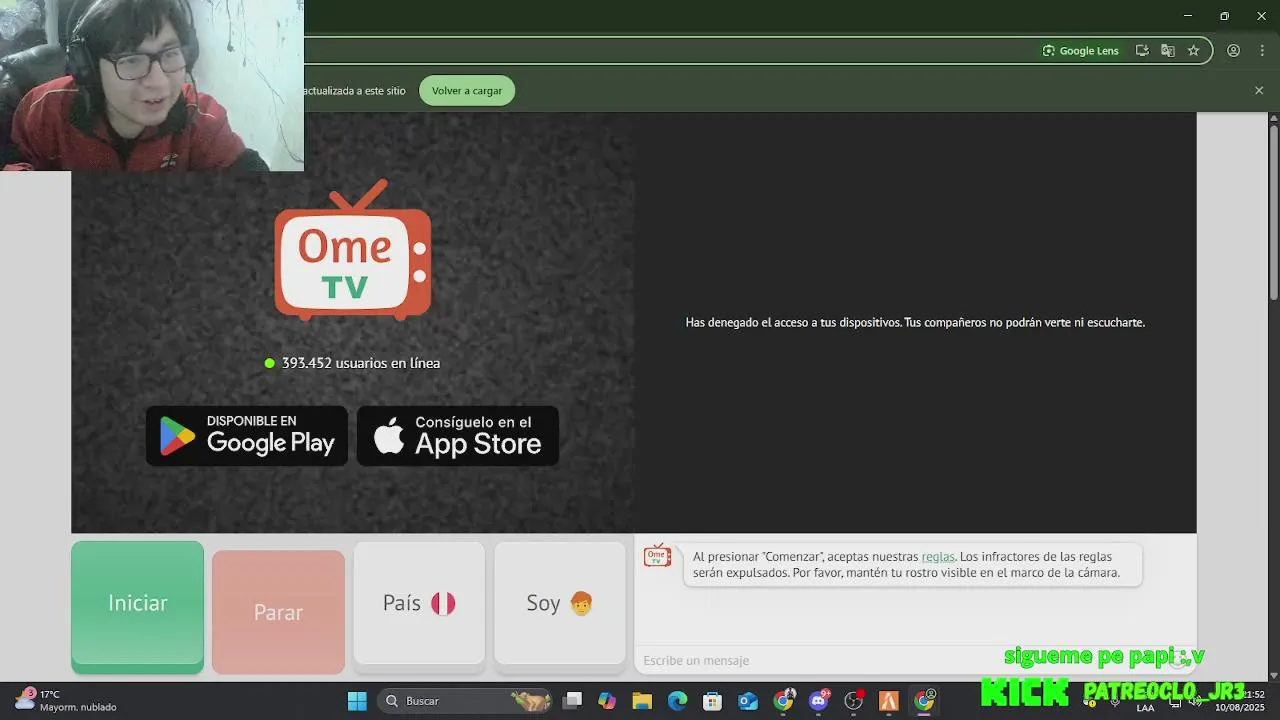This screenshot has width=1280, height=720.
Task: Open Task View on the taskbar
Action: (x=572, y=701)
